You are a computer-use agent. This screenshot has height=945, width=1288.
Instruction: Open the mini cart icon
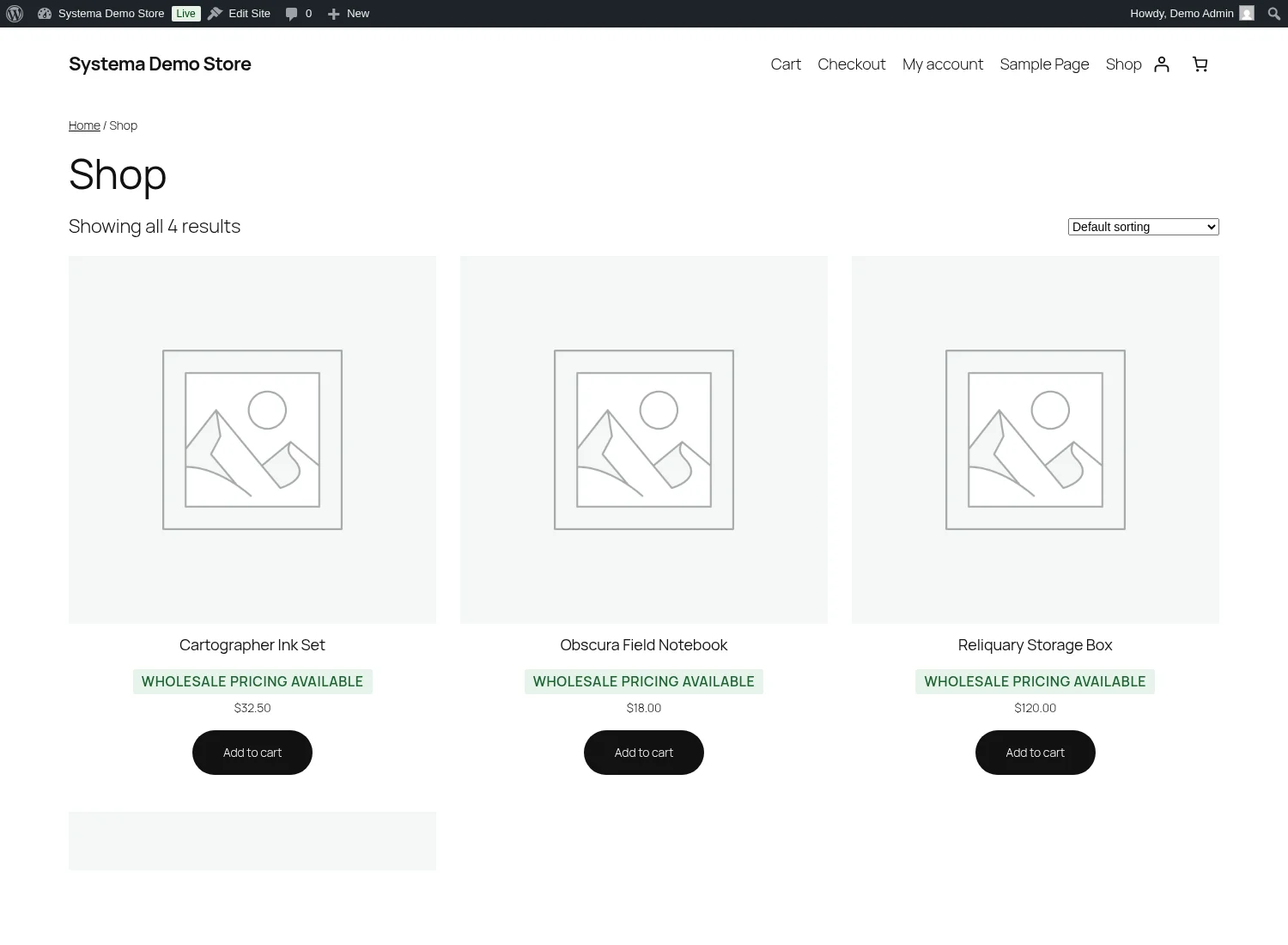click(x=1200, y=64)
